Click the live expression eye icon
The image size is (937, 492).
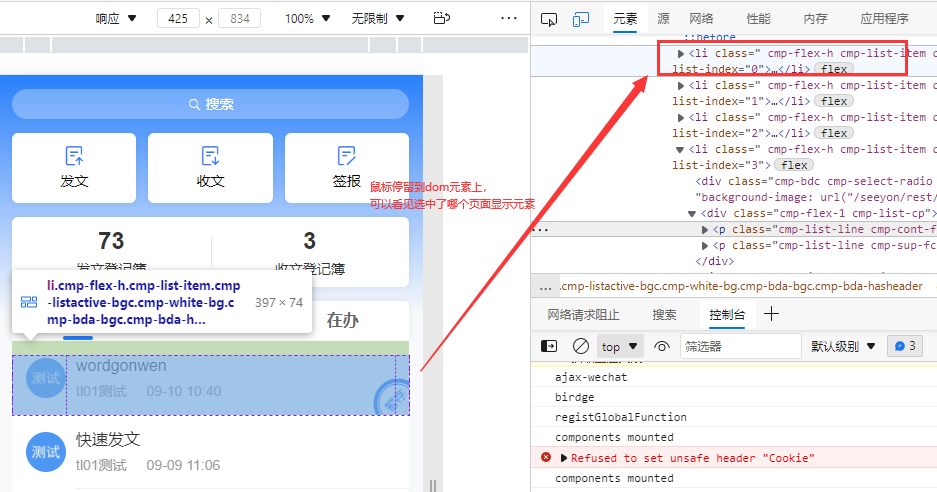point(662,346)
